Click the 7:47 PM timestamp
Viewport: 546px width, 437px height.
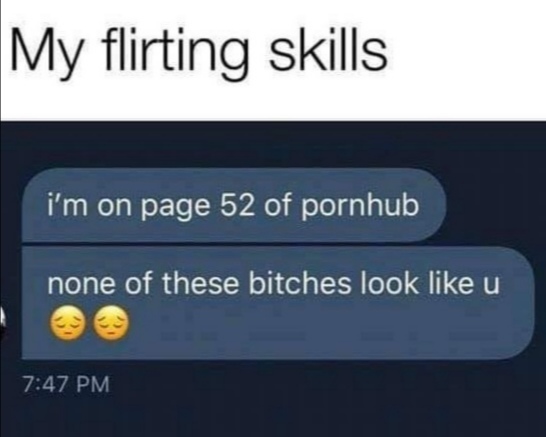[x=67, y=385]
